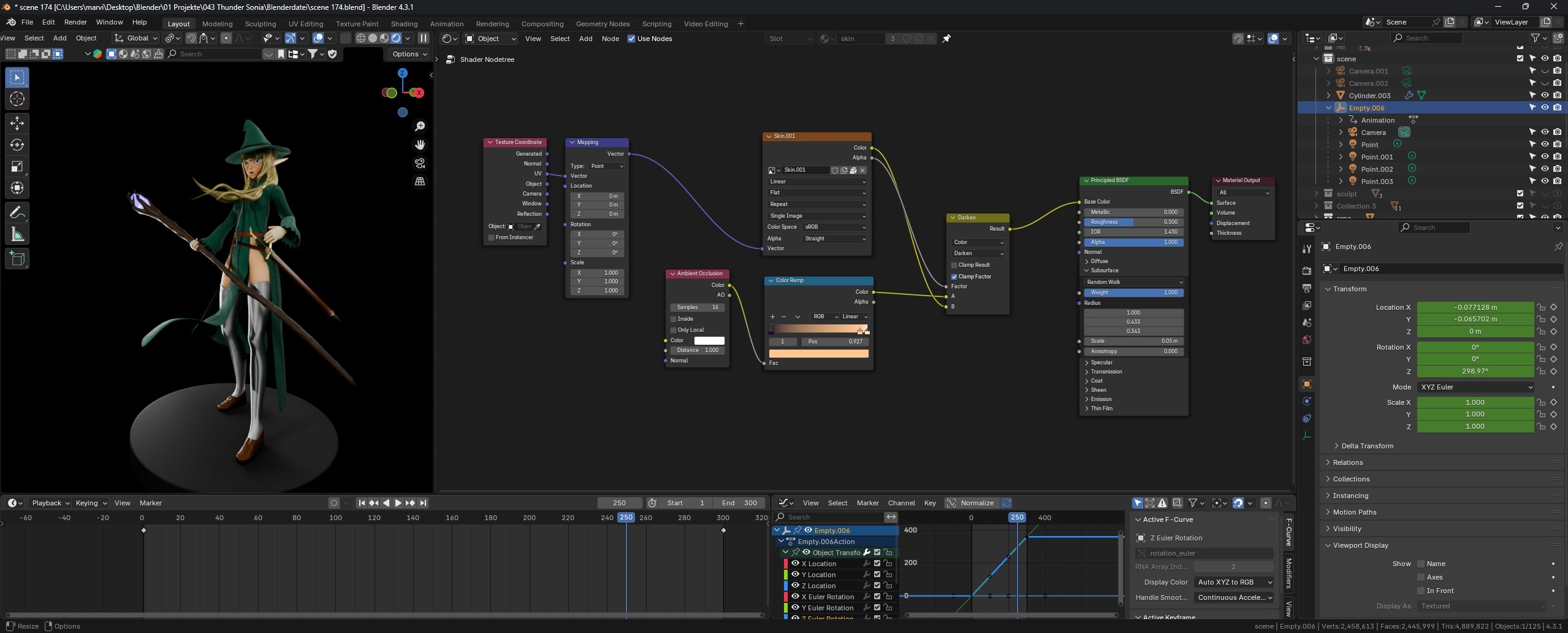Select the 3D Cursor tool
Screen dimensions: 1568x633
17,99
